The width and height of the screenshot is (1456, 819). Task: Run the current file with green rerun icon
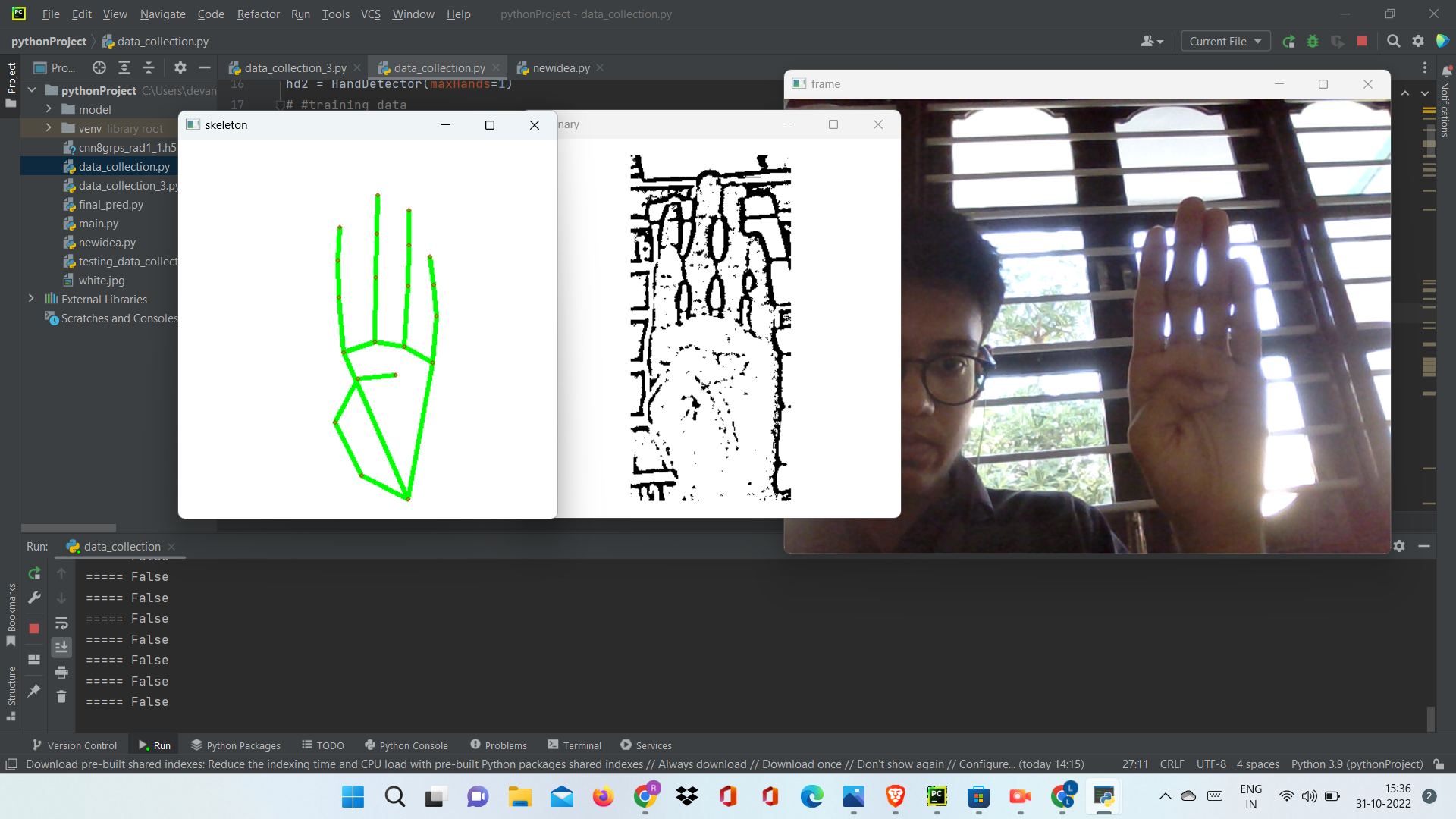tap(1288, 42)
